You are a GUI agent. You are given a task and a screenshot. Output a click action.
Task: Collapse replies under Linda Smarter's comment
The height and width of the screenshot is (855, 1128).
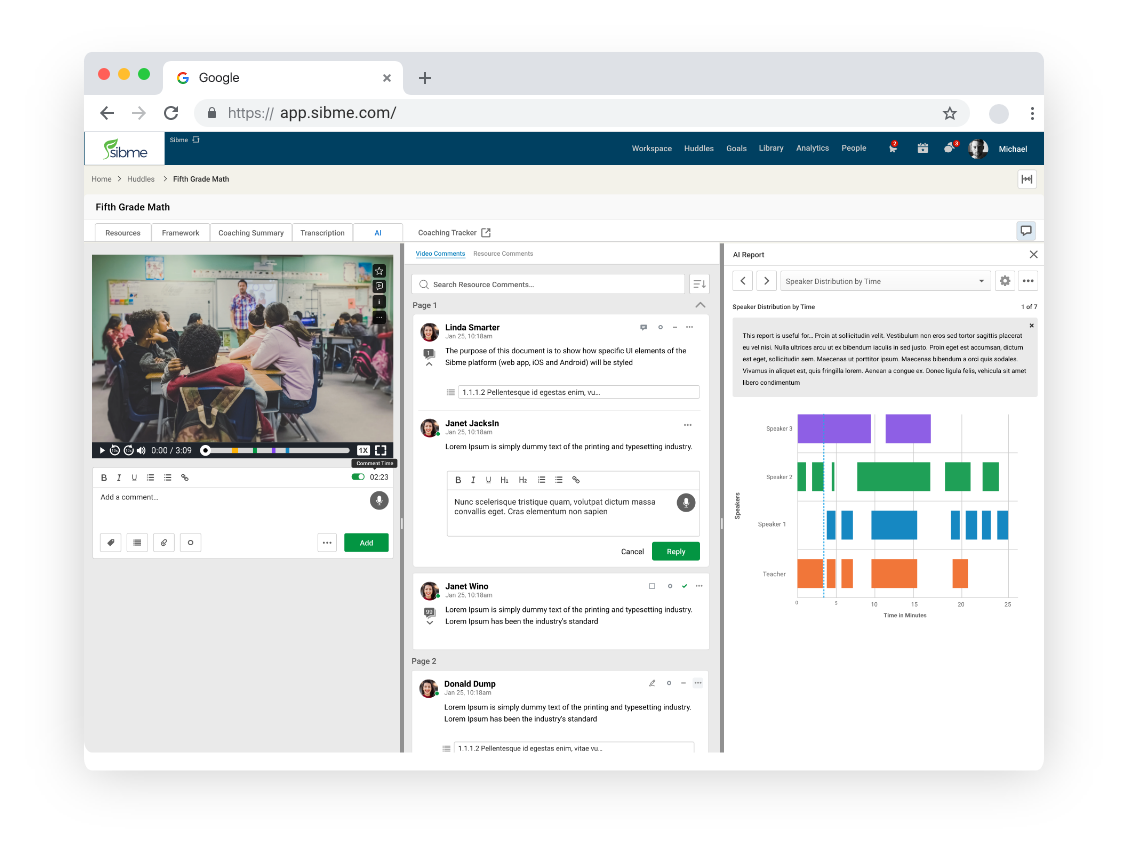click(429, 365)
